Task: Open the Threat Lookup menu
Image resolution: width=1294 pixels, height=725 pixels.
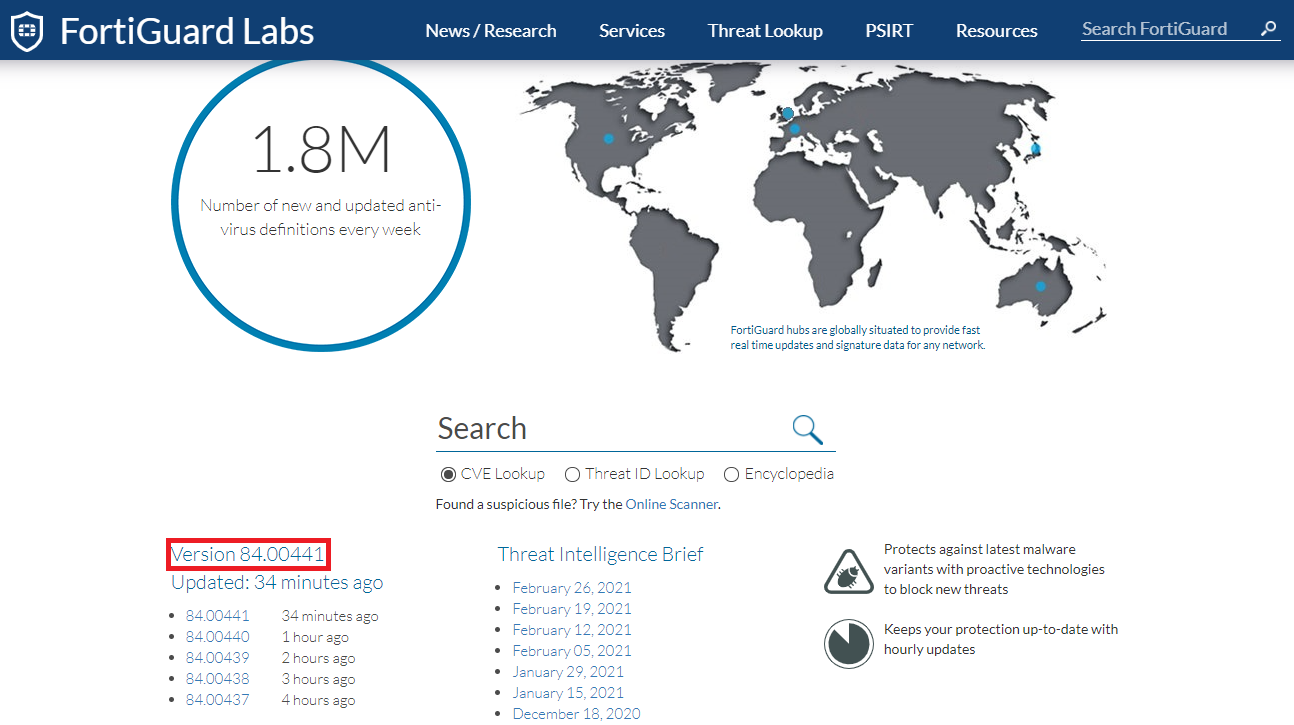Action: pos(765,31)
